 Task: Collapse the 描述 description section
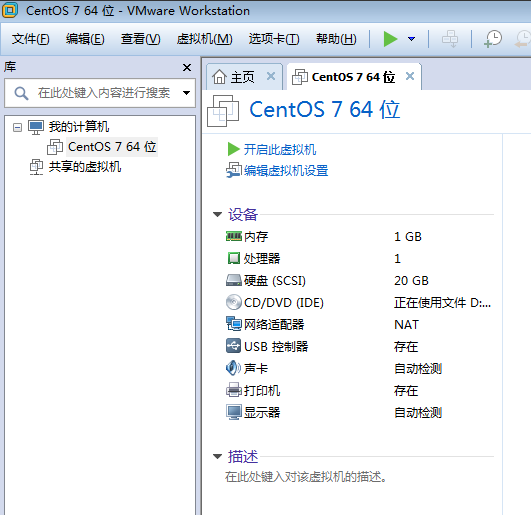click(217, 456)
